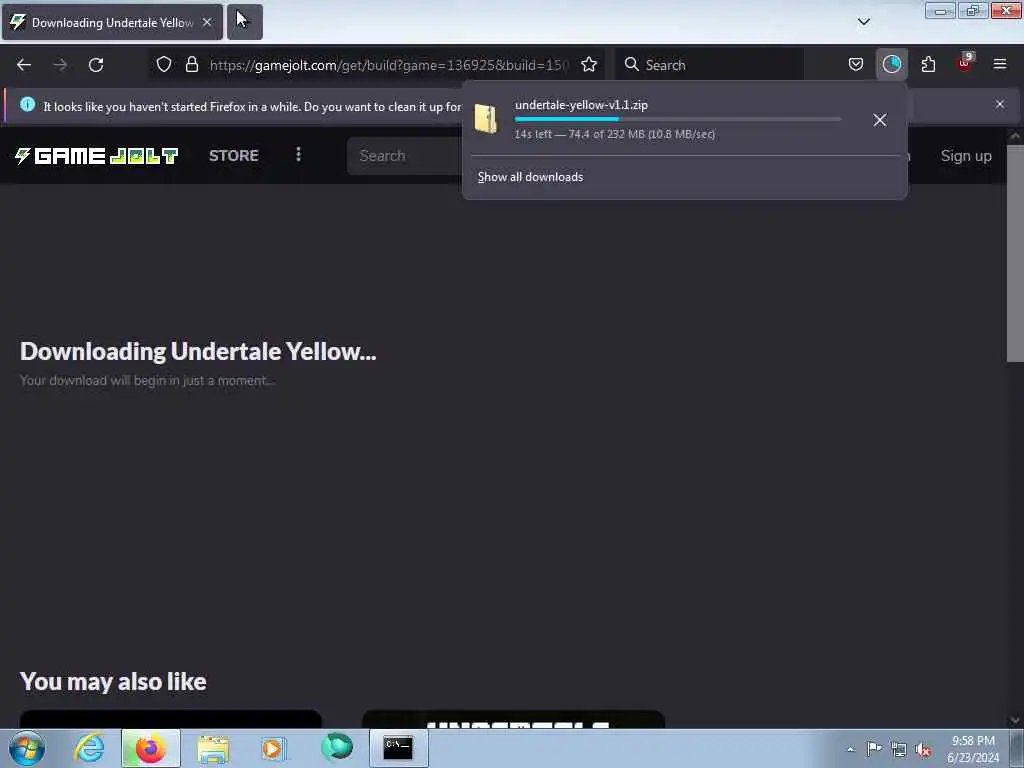This screenshot has height=768, width=1024.
Task: Open Windows Media Player from taskbar
Action: tap(273, 748)
